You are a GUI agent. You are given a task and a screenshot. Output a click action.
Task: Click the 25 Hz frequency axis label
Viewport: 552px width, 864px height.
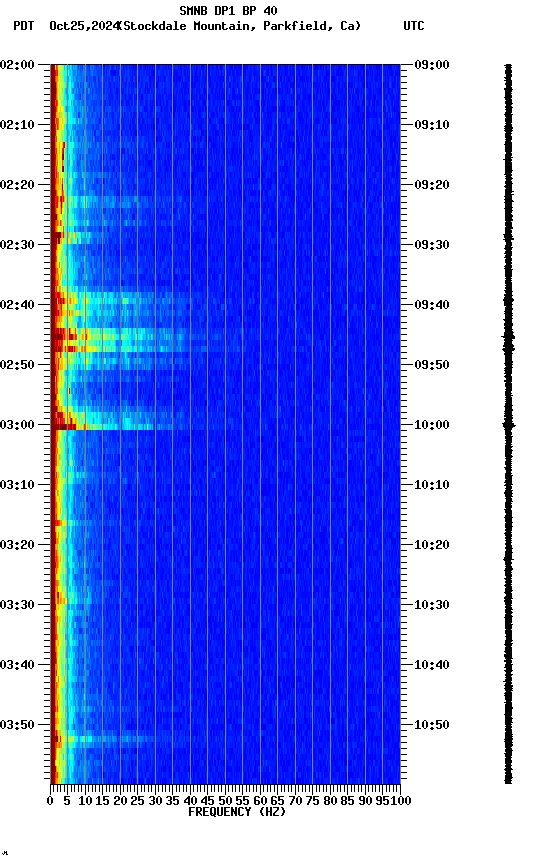coord(137,801)
